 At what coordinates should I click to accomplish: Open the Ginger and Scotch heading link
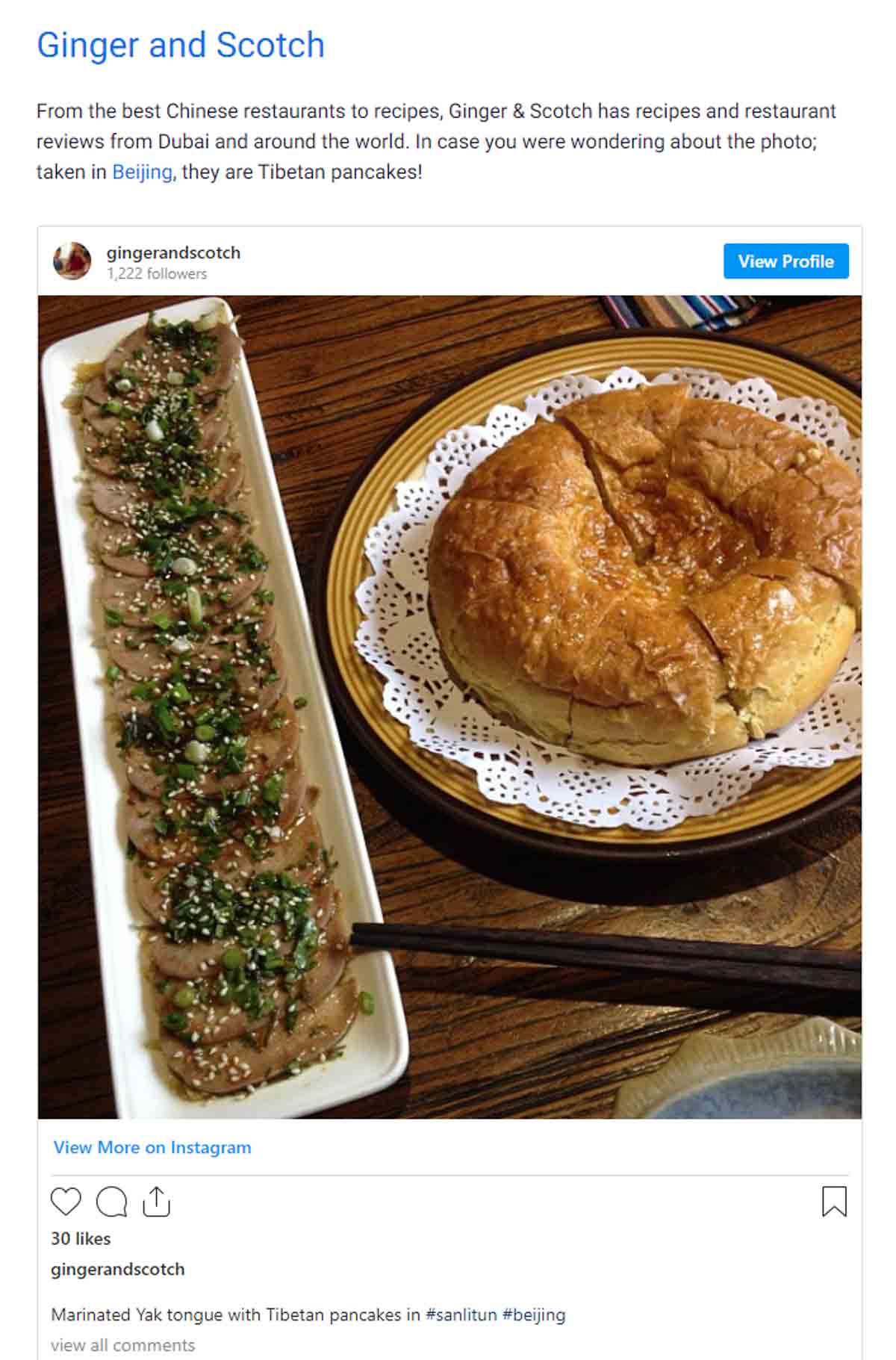181,45
